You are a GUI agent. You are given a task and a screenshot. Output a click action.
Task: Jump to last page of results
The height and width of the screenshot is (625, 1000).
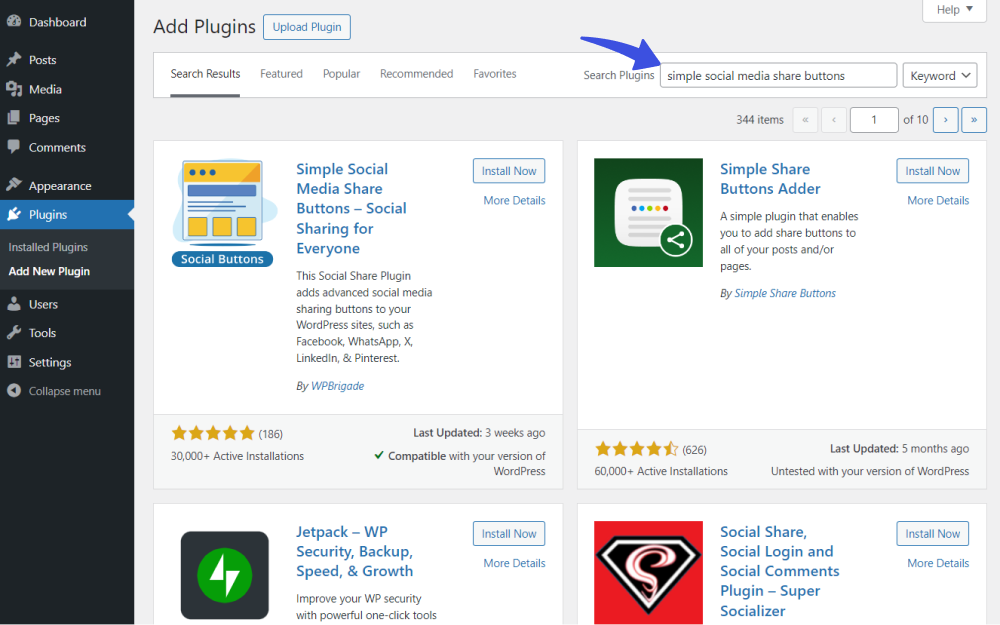pos(974,119)
